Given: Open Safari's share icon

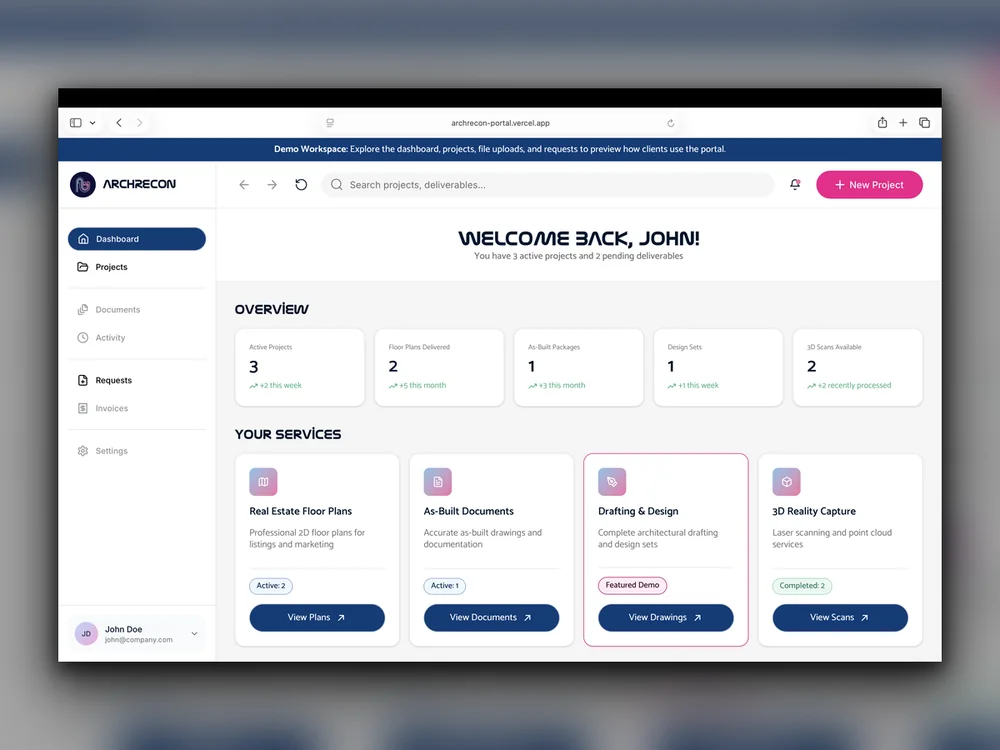Looking at the screenshot, I should [882, 122].
